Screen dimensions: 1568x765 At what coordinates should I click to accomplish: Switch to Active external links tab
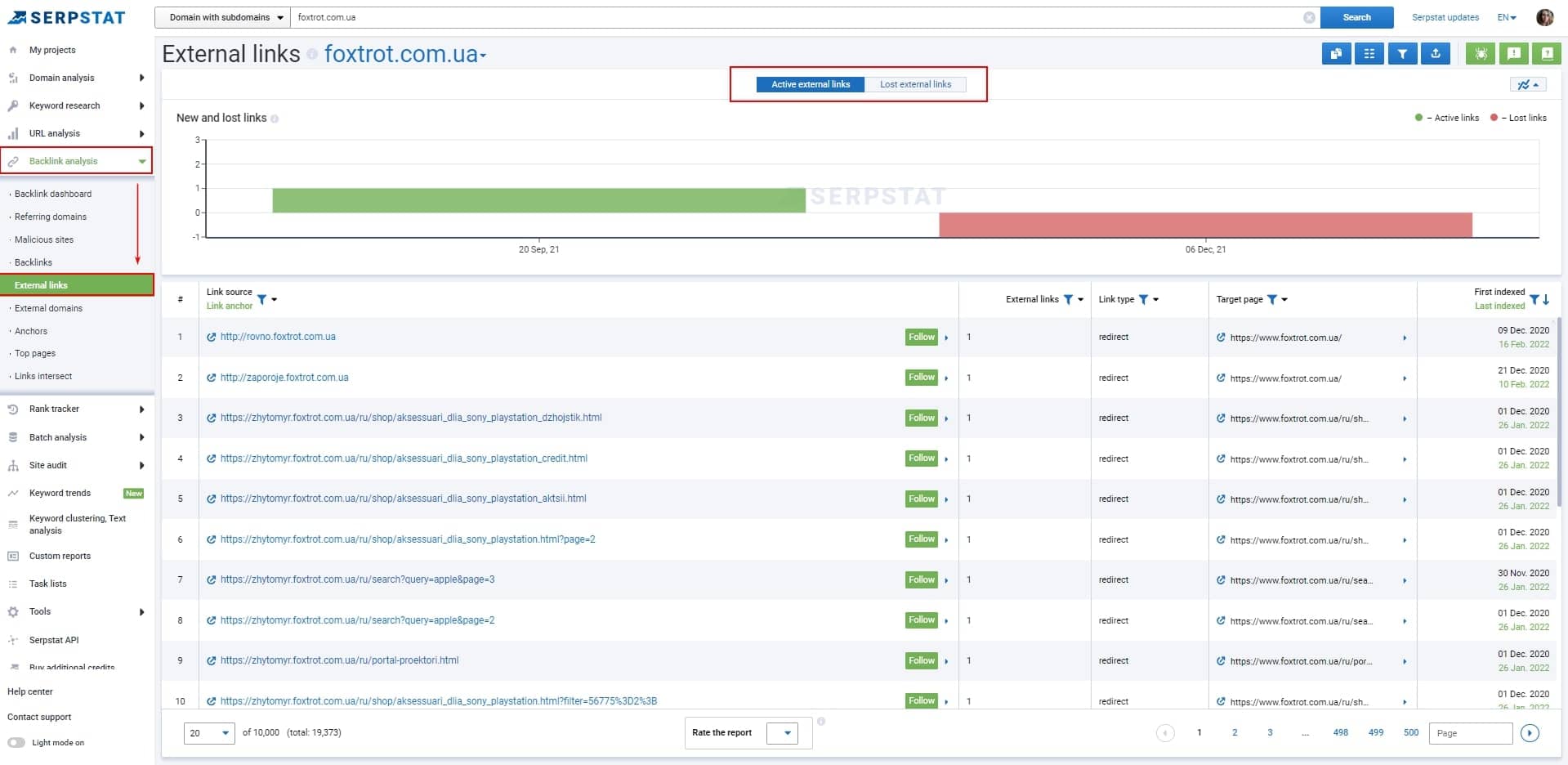point(811,84)
